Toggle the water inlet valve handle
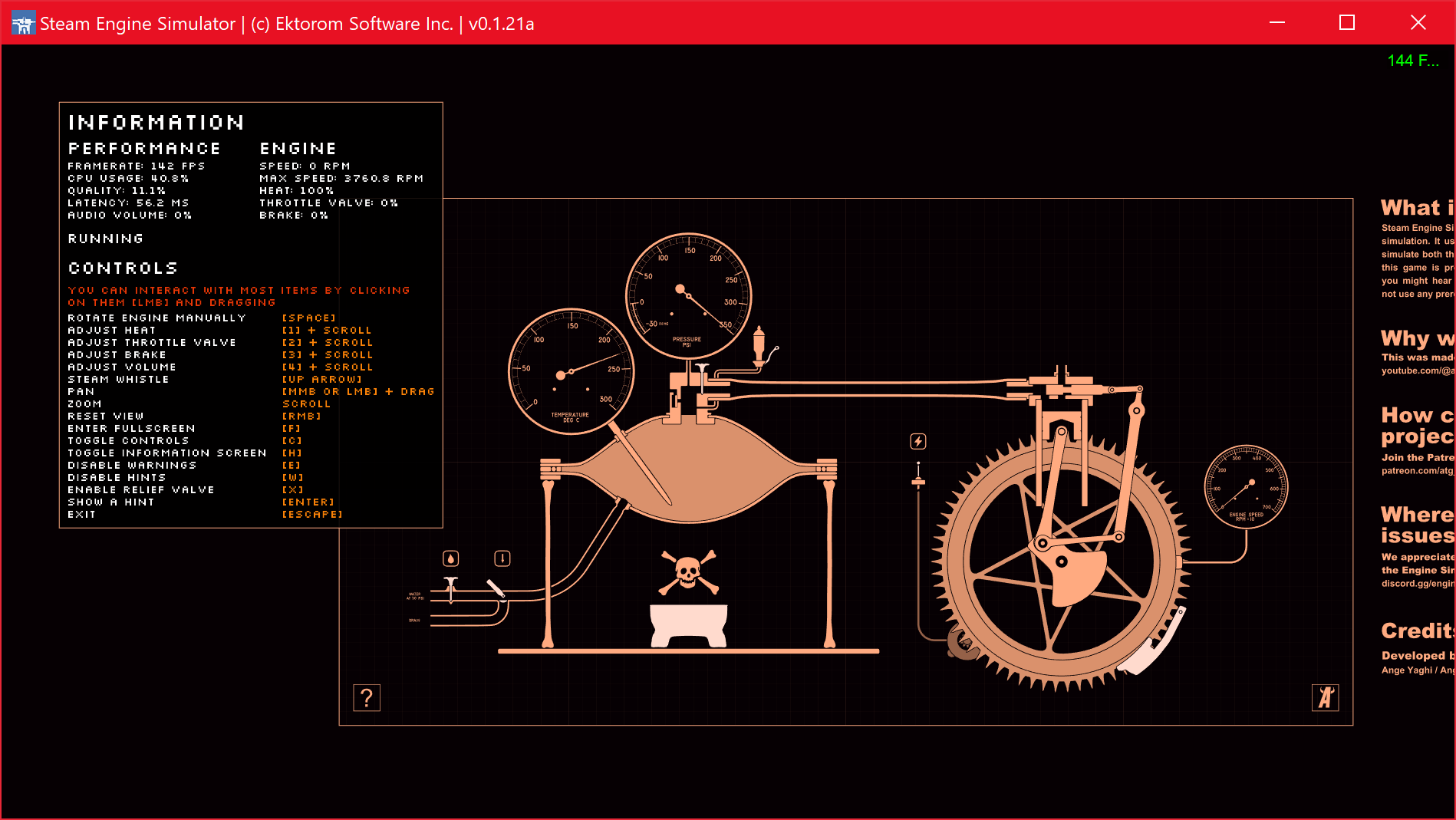 (451, 589)
